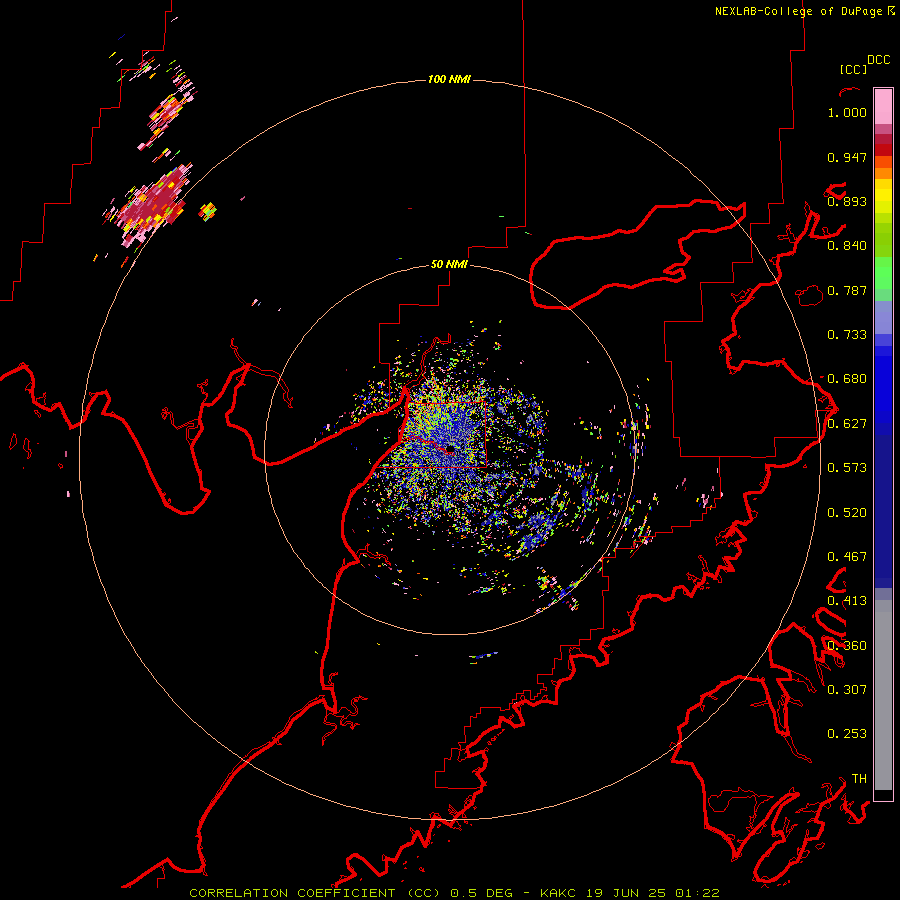Pick the gray color bar segment
Image resolution: width=900 pixels, height=900 pixels.
883,695
